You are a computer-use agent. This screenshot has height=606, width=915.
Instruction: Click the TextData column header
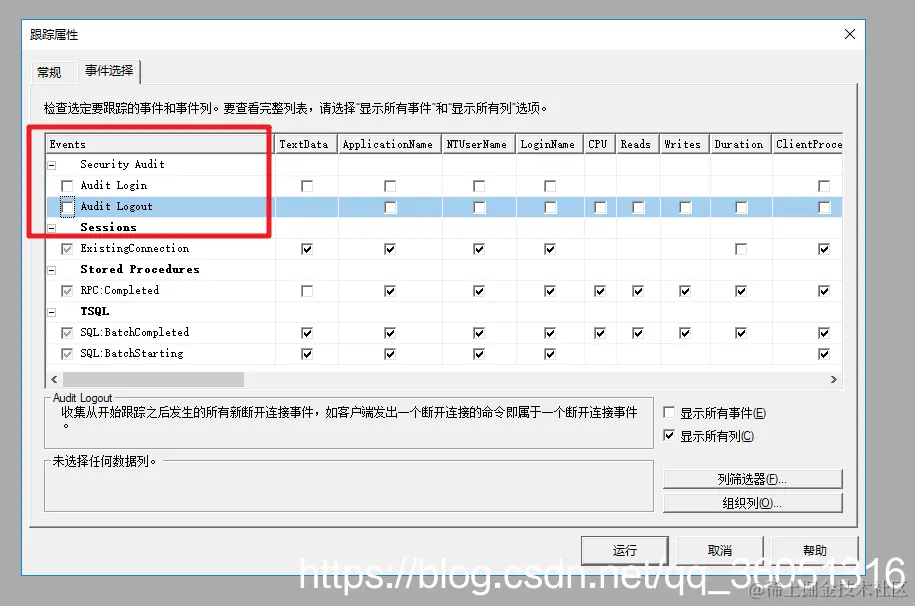pyautogui.click(x=306, y=144)
